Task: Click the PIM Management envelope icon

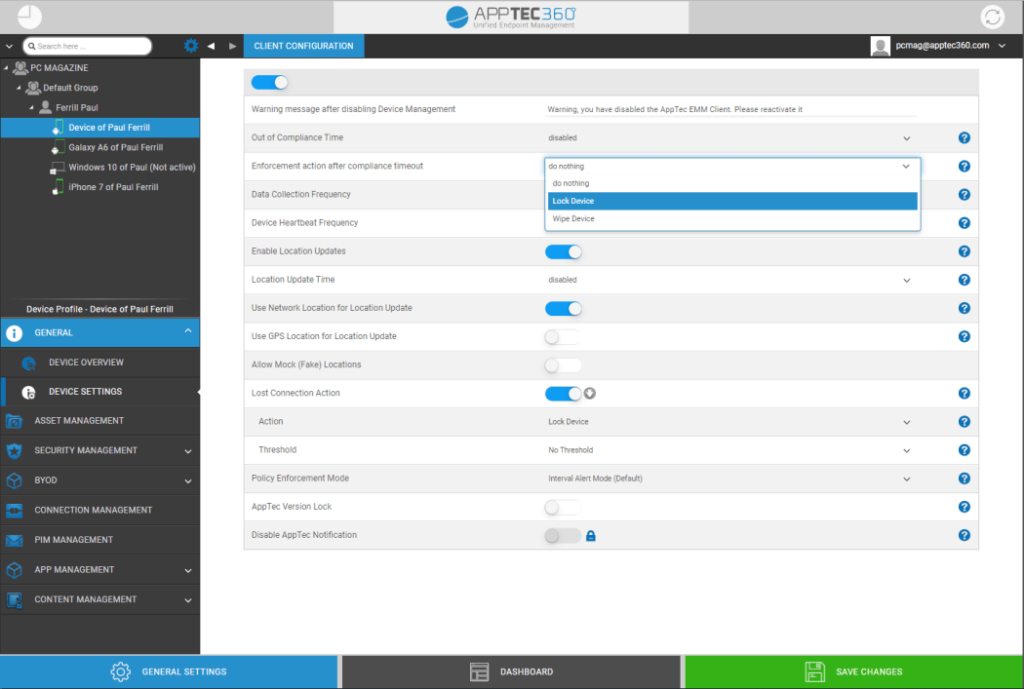Action: (14, 540)
